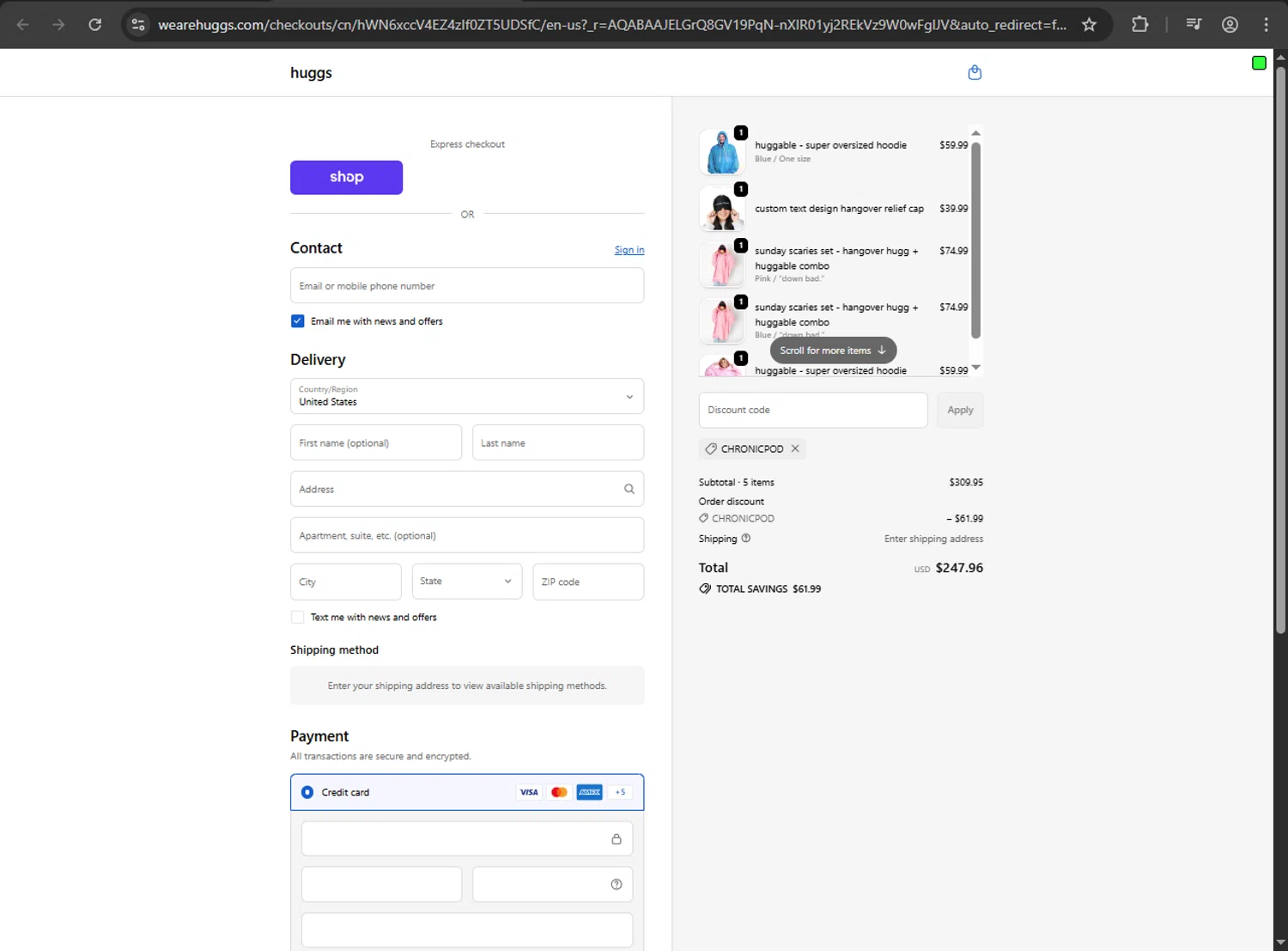The height and width of the screenshot is (951, 1288).
Task: Click the page vertical scrollbar thumb
Action: click(1280, 351)
